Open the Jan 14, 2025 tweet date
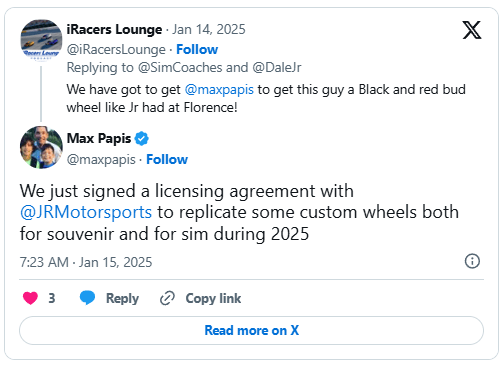 tap(209, 29)
